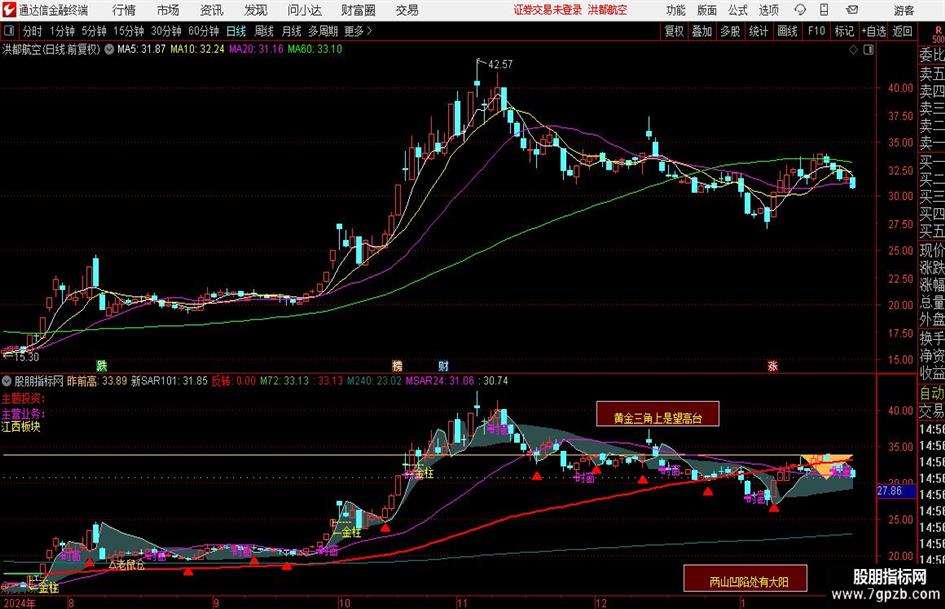The height and width of the screenshot is (609, 945).
Task: Switch to 分时 intraday view
Action: (x=33, y=31)
